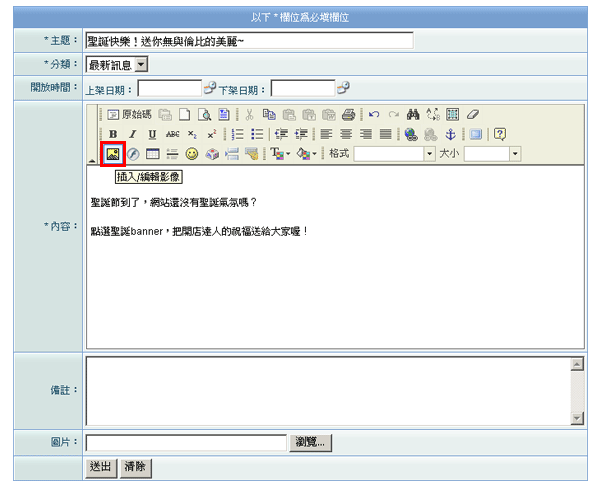
Task: Click the 送出 submit button
Action: [101, 466]
